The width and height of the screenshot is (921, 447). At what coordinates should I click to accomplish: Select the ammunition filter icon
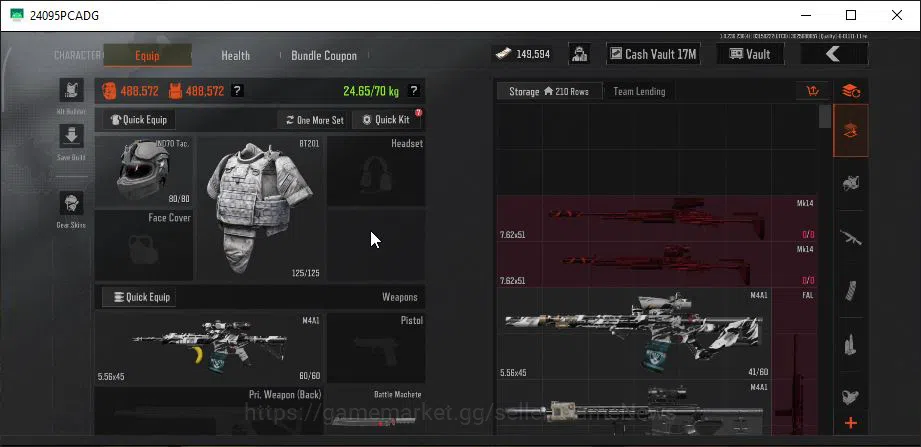tap(851, 344)
